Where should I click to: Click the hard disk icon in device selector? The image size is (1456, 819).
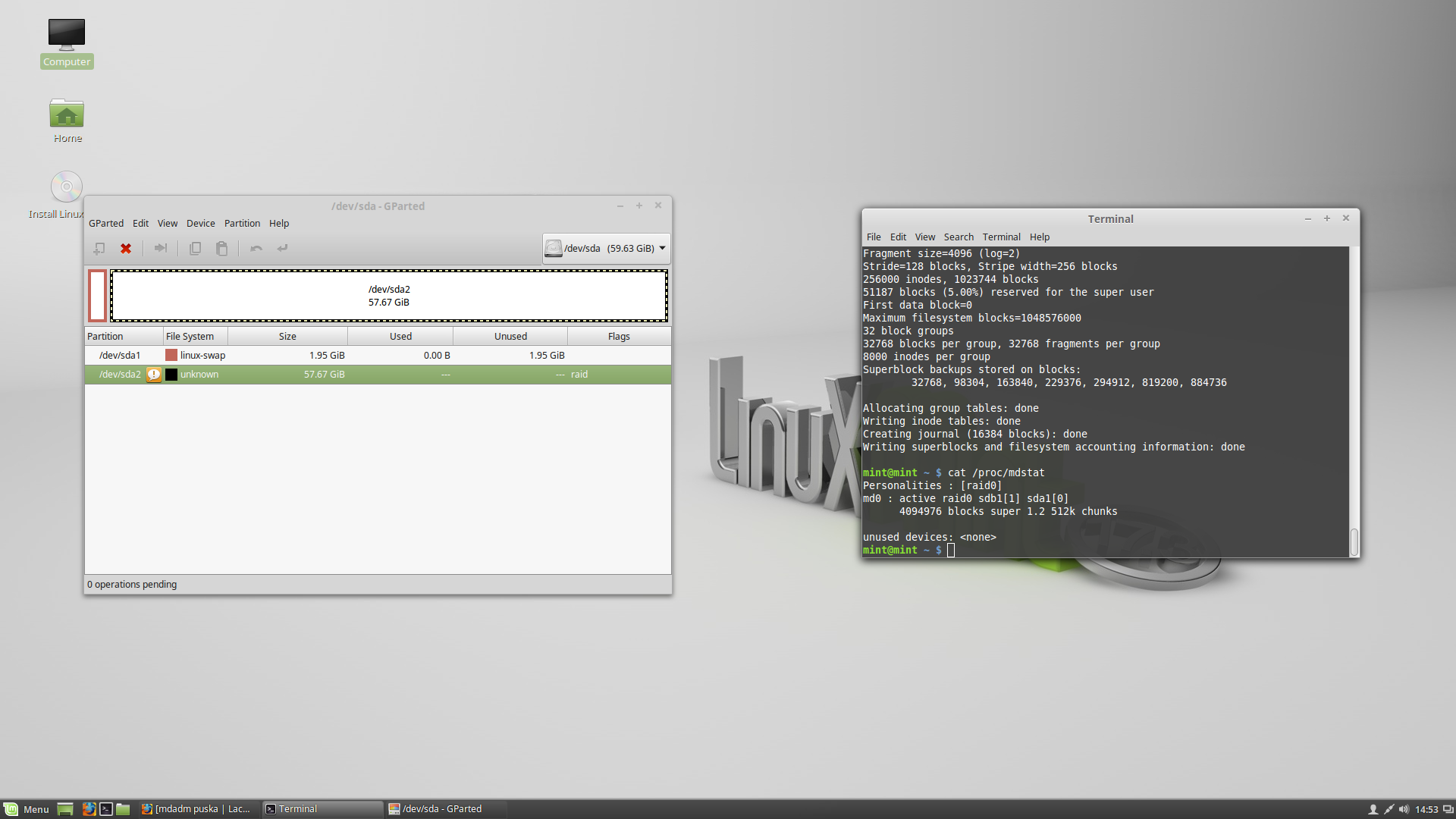(x=554, y=248)
